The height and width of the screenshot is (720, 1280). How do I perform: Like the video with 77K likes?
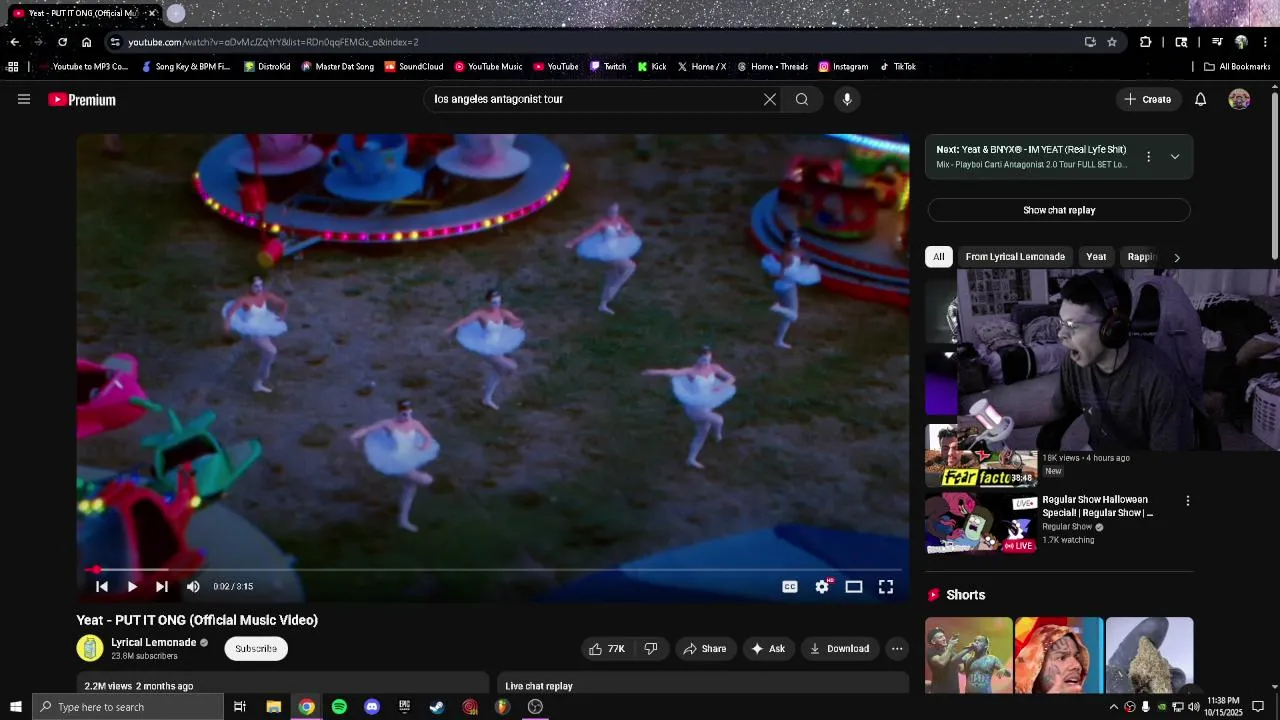tap(607, 649)
